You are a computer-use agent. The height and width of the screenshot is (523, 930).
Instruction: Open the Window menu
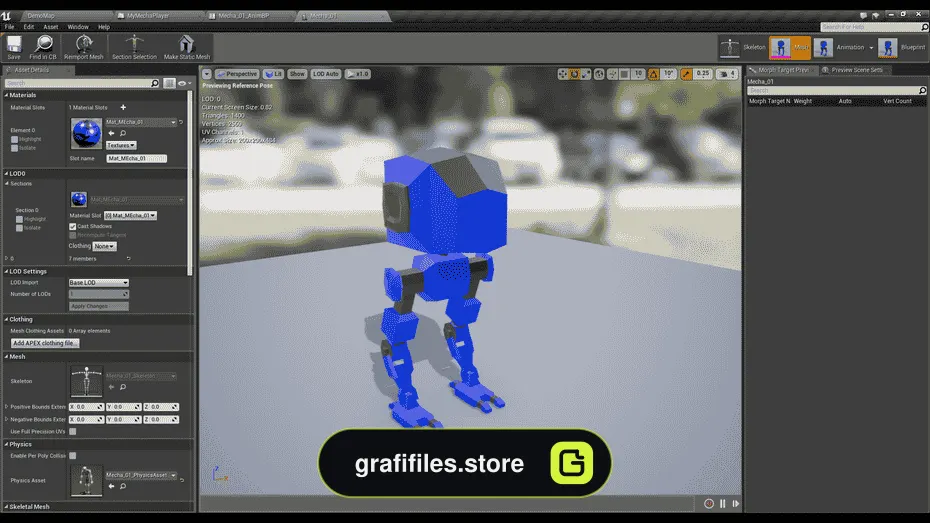[78, 27]
